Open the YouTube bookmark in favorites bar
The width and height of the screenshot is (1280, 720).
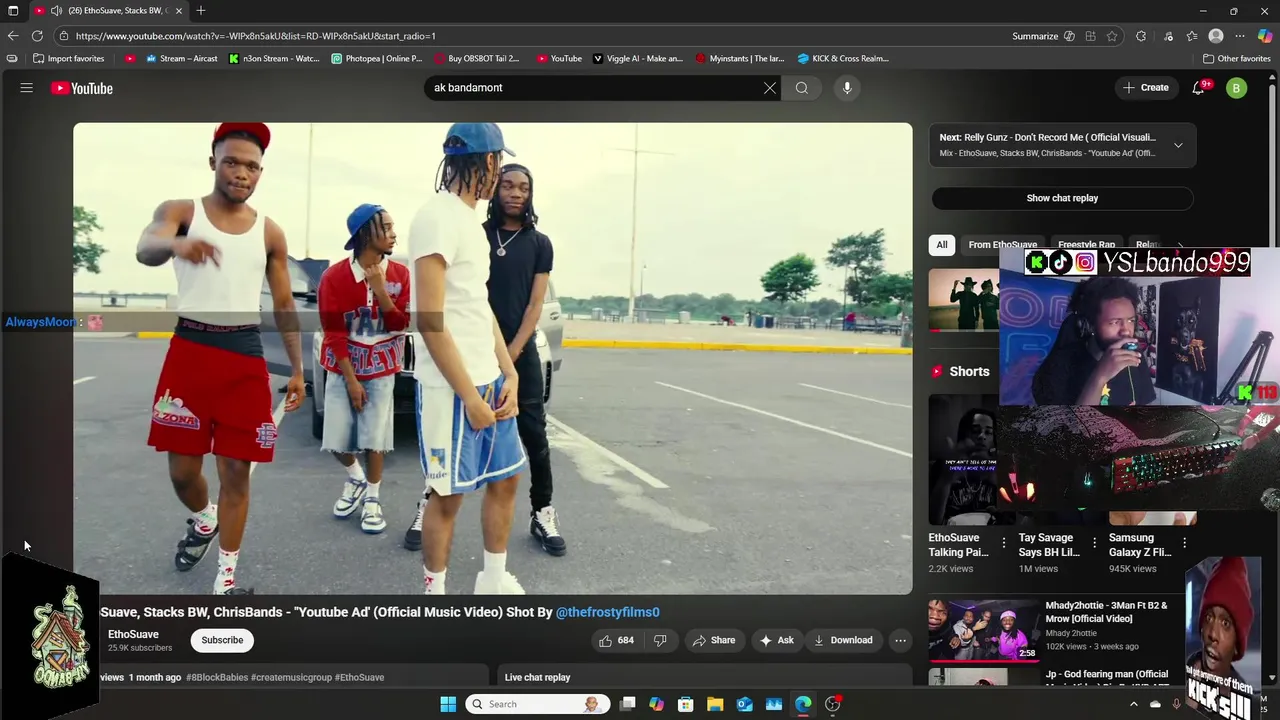(x=559, y=58)
